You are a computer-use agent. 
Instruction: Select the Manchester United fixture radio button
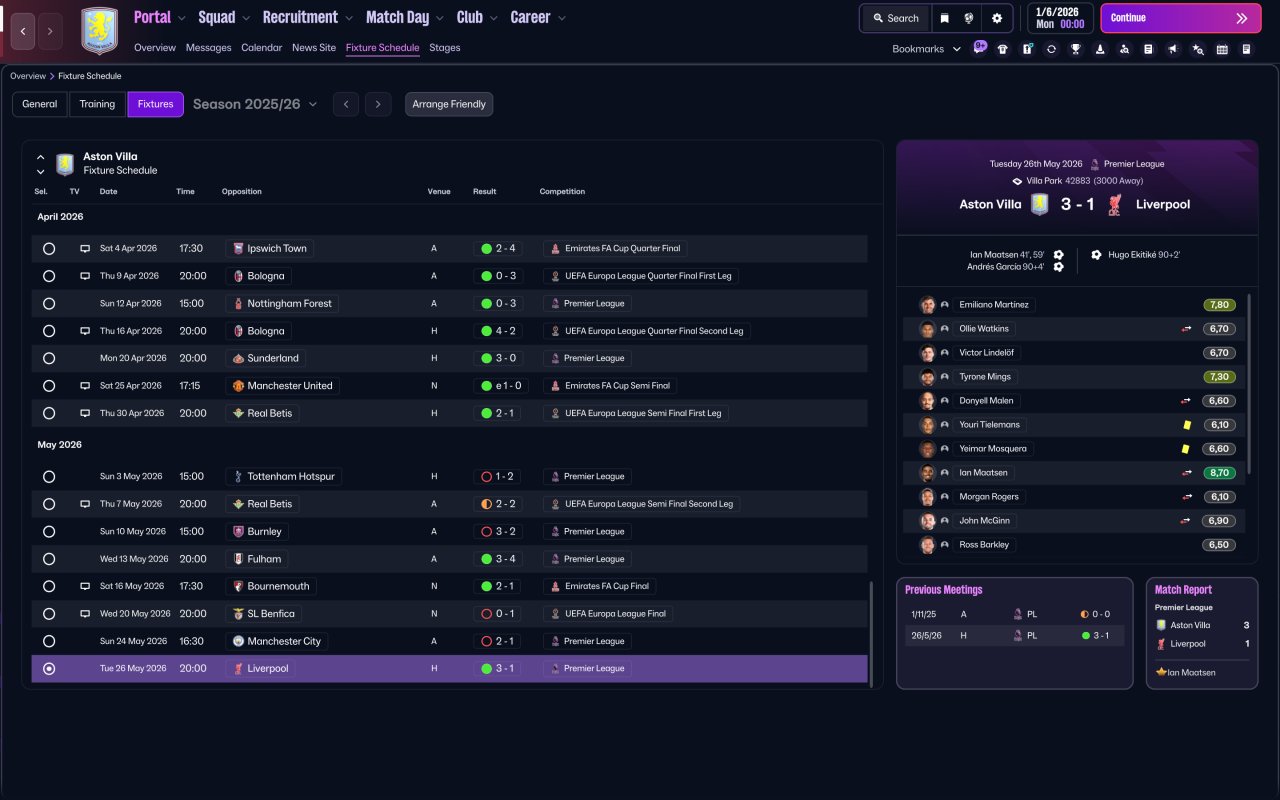coord(49,386)
